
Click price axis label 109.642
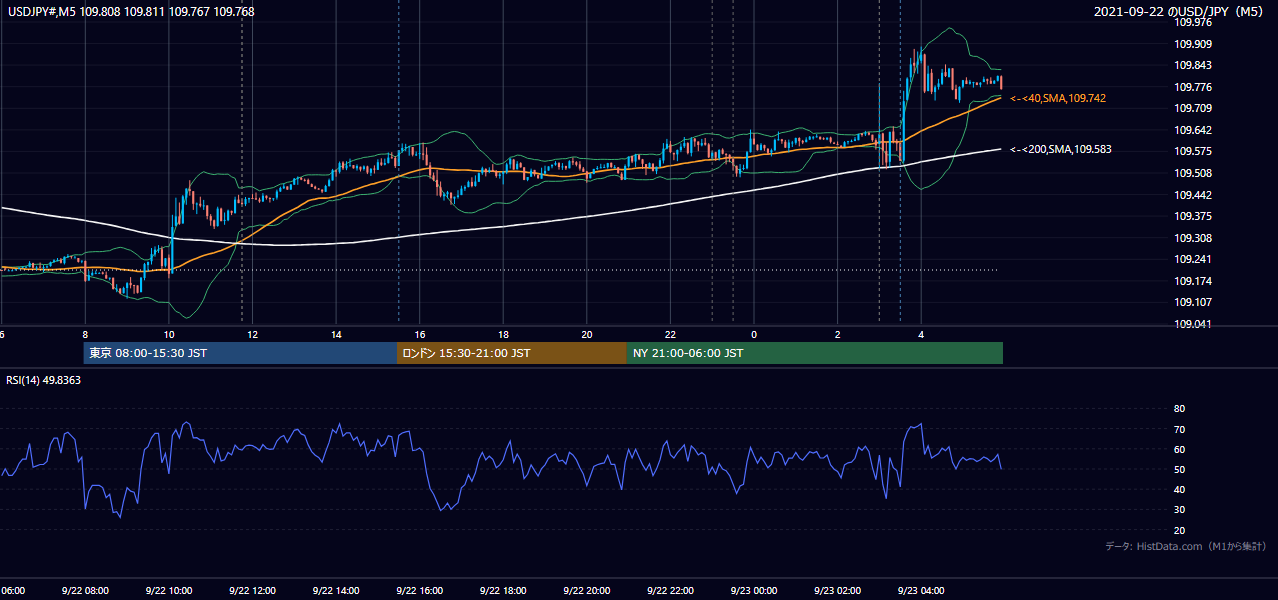[1193, 130]
